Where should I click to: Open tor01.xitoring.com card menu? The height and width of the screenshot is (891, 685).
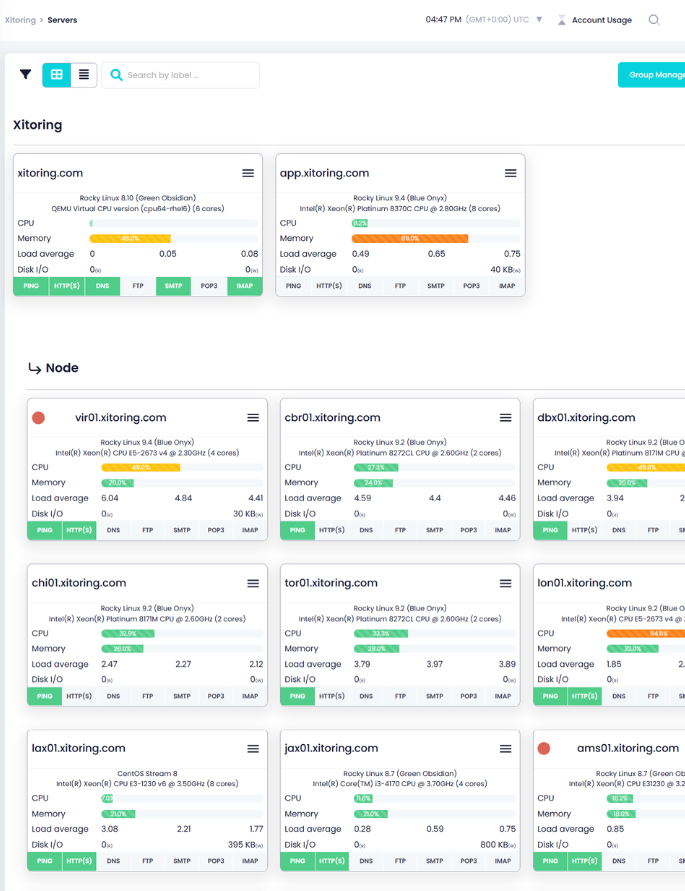pos(505,583)
